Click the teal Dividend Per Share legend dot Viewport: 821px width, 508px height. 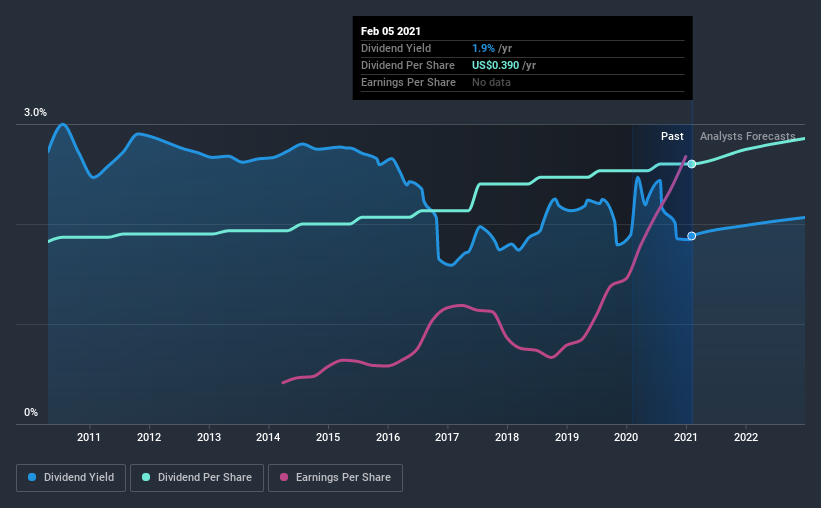(146, 477)
